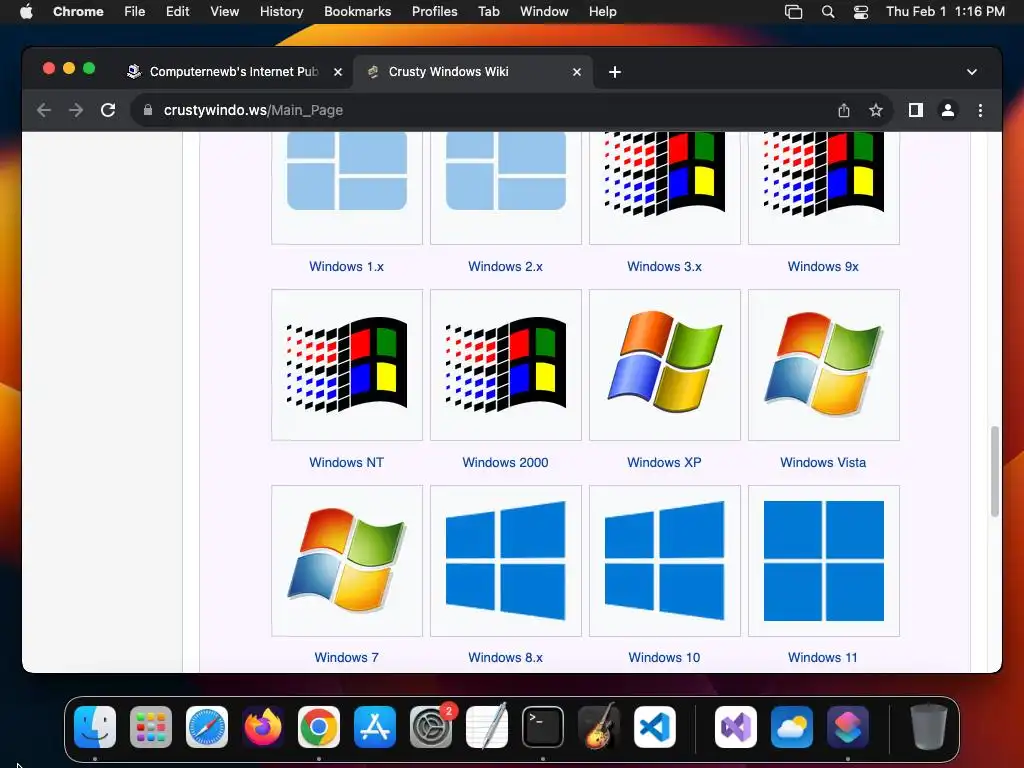Image resolution: width=1024 pixels, height=768 pixels.
Task: Close the Crusty Windows Wiki tab
Action: coord(577,72)
